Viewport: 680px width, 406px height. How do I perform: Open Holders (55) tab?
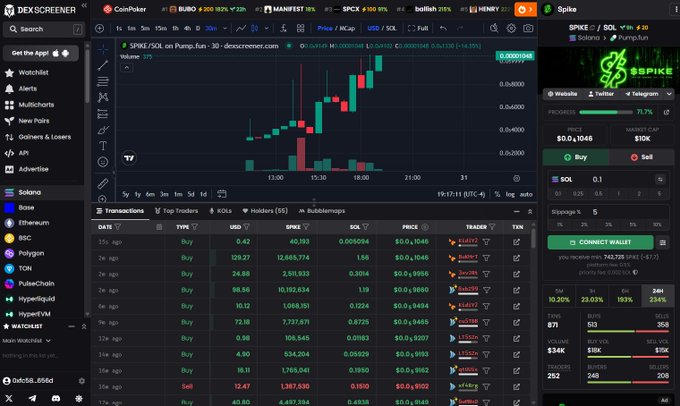265,211
